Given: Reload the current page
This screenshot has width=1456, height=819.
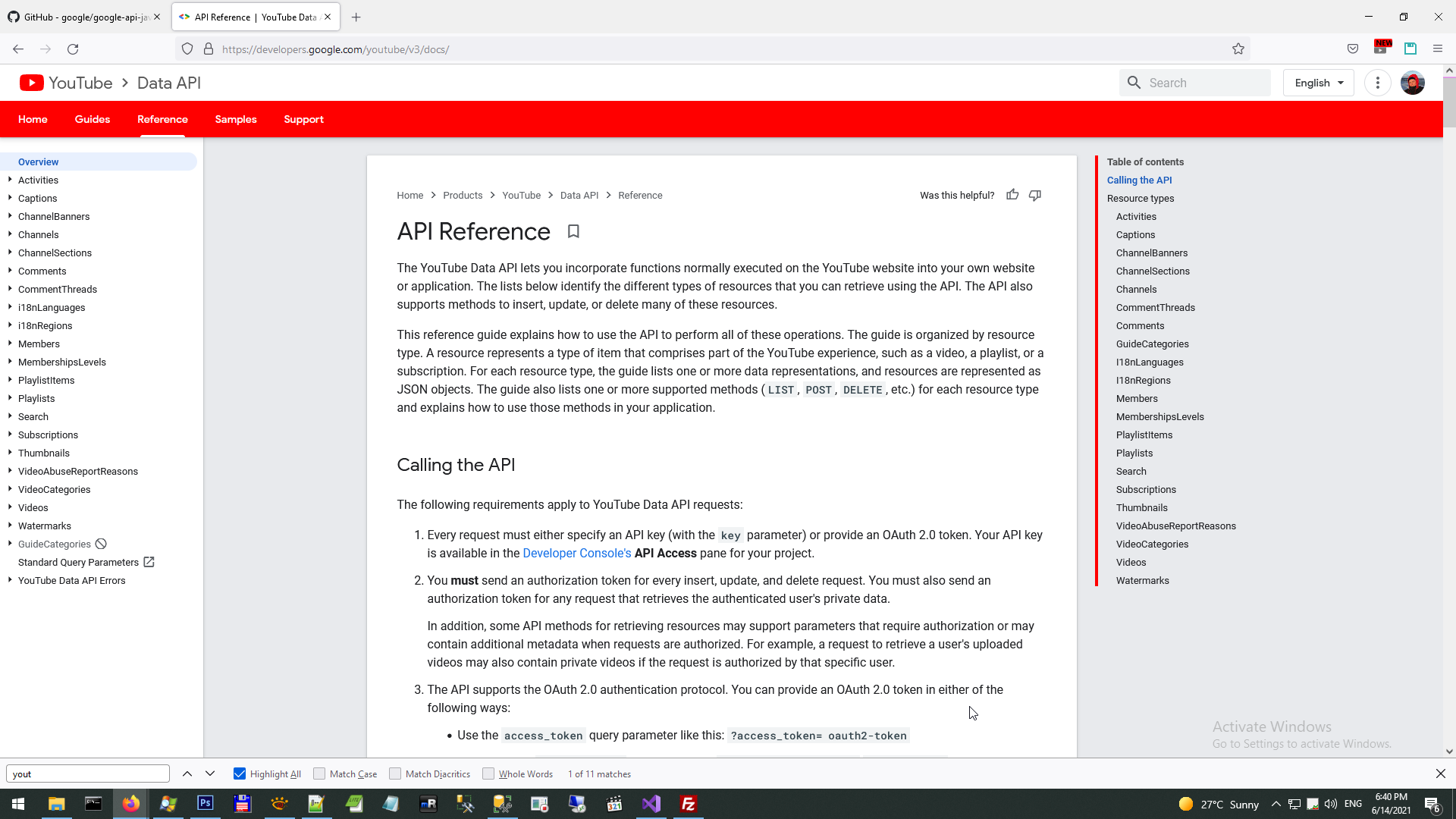Looking at the screenshot, I should (x=73, y=49).
